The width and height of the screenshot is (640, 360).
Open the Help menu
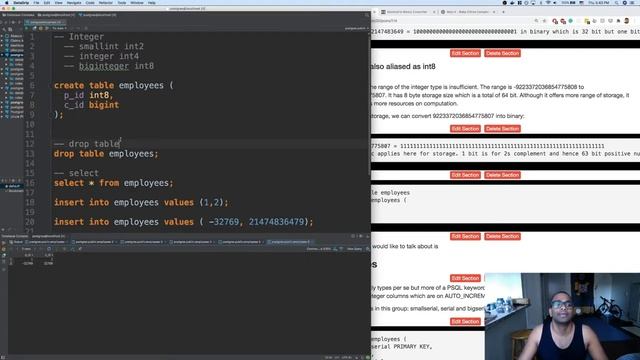click(151, 3)
